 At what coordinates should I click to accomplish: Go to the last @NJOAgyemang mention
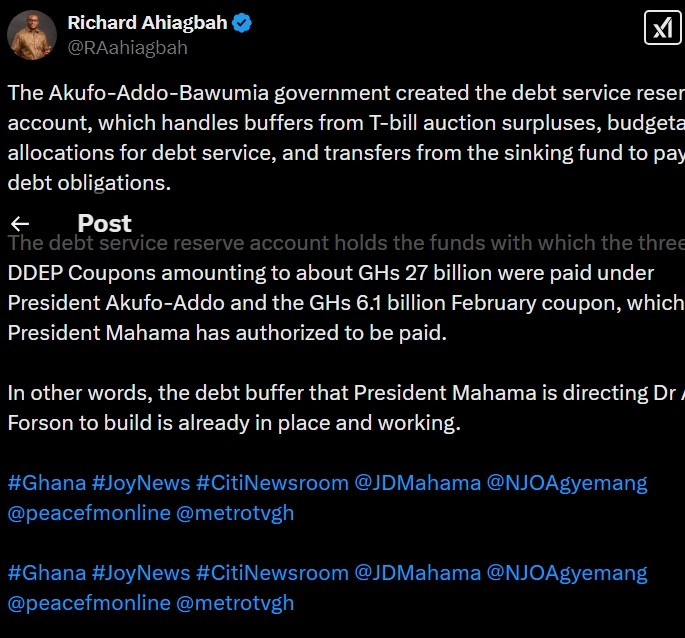[x=567, y=573]
